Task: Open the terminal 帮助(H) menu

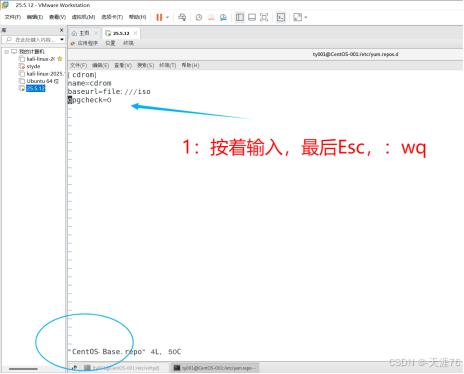Action: (x=190, y=65)
